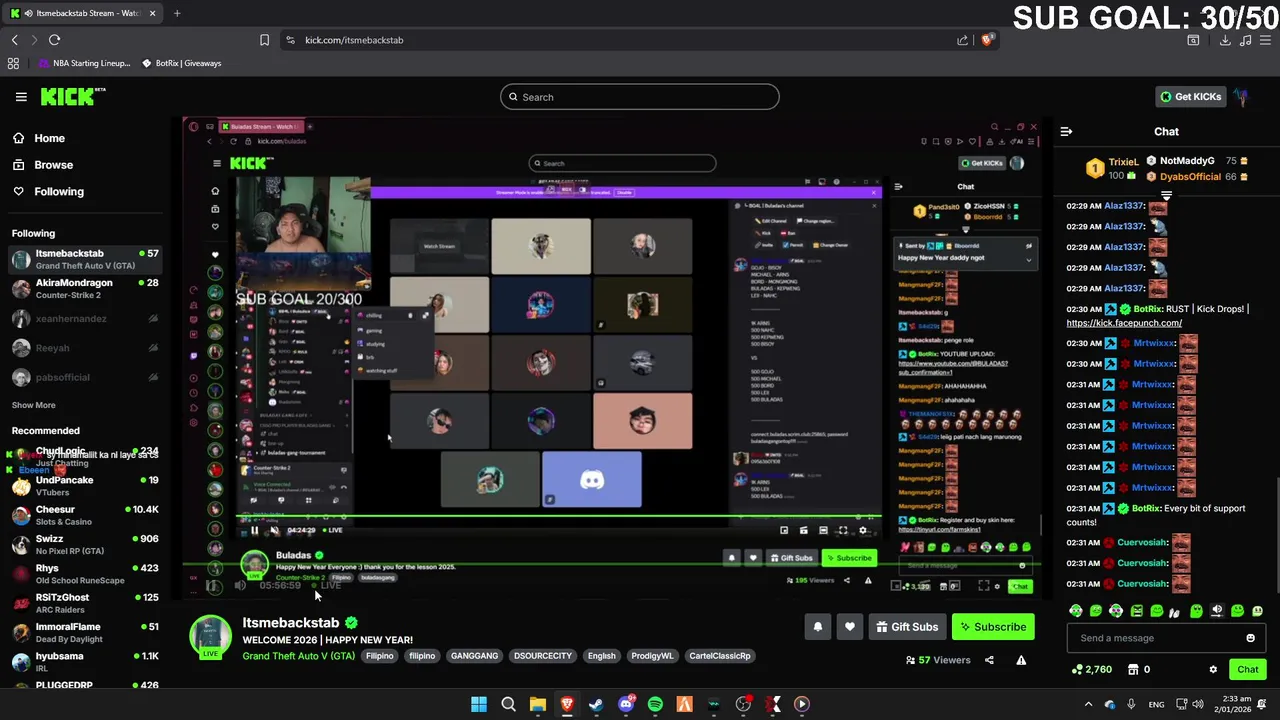Open the user profile avatar menu
The image size is (1280, 720).
pyautogui.click(x=1241, y=97)
